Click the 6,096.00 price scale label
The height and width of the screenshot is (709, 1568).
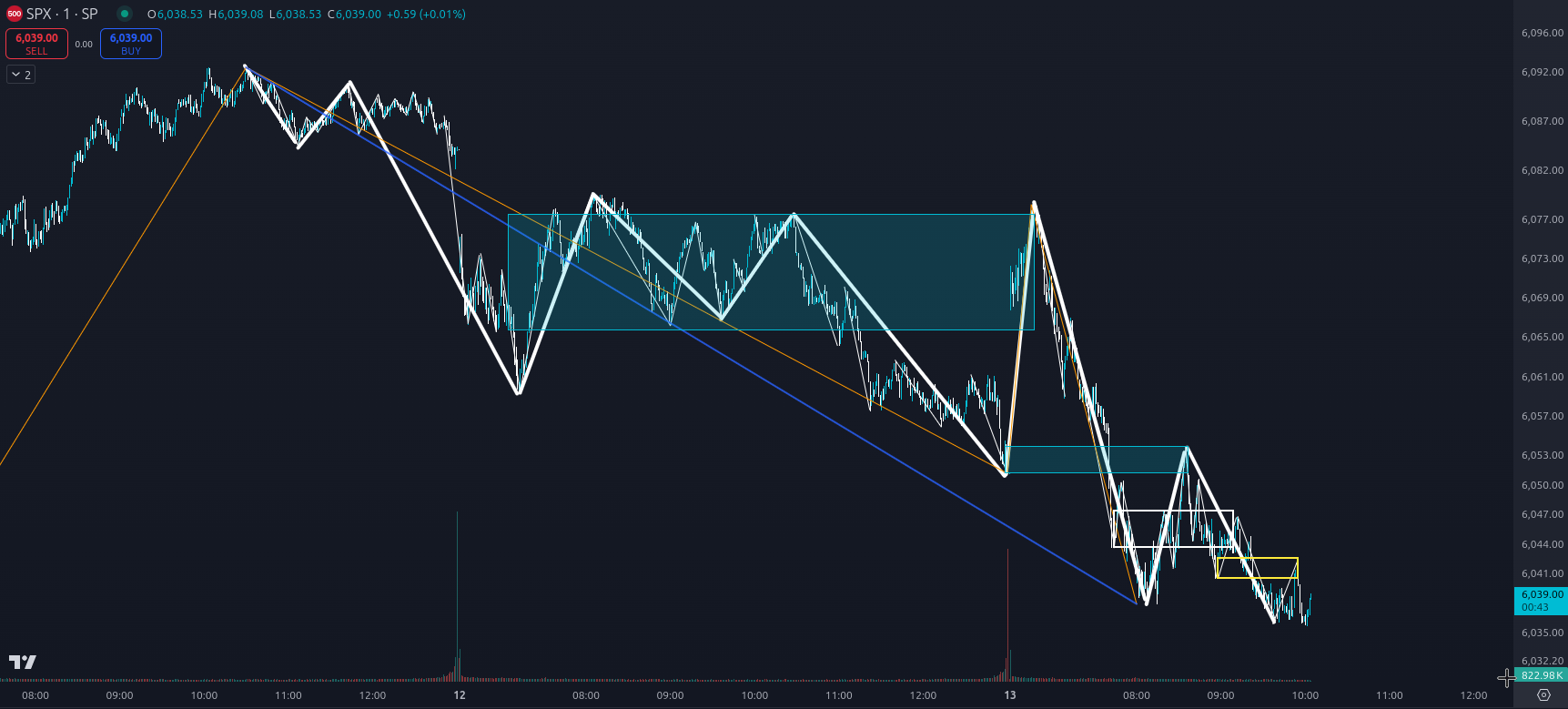1542,33
